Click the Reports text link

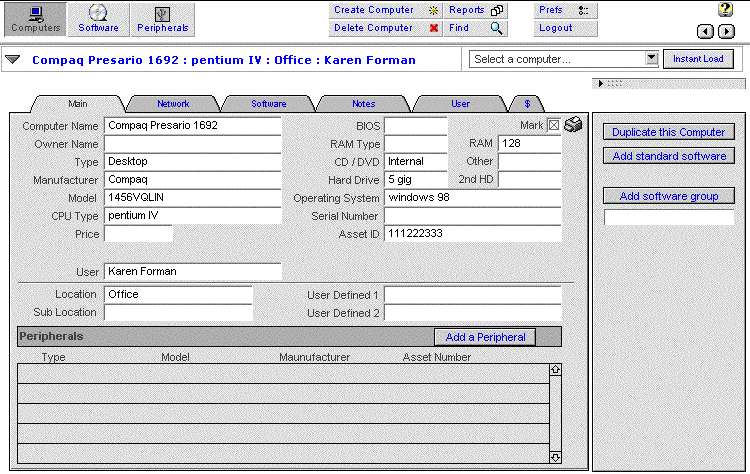[x=466, y=10]
